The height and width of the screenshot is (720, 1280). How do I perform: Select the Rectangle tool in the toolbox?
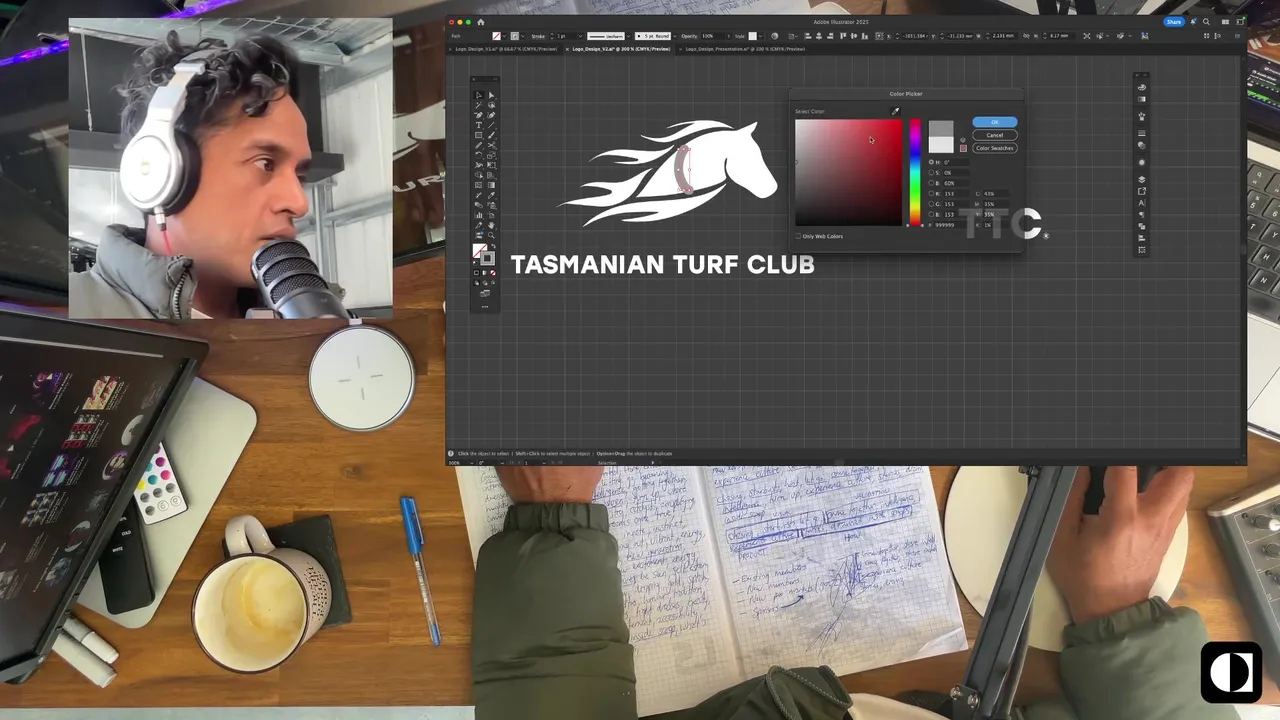click(478, 135)
